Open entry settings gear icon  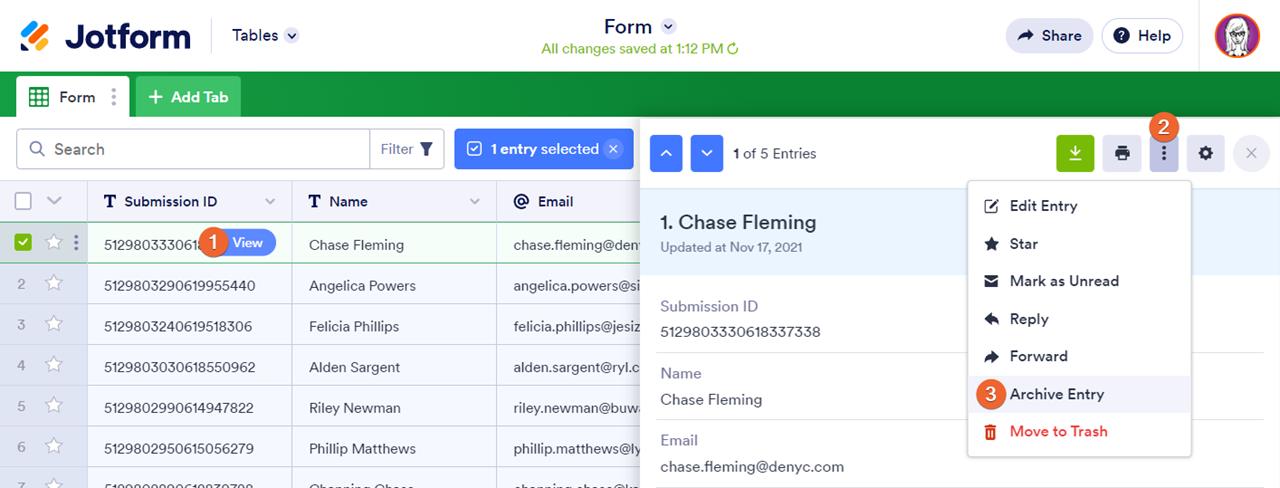point(1205,153)
